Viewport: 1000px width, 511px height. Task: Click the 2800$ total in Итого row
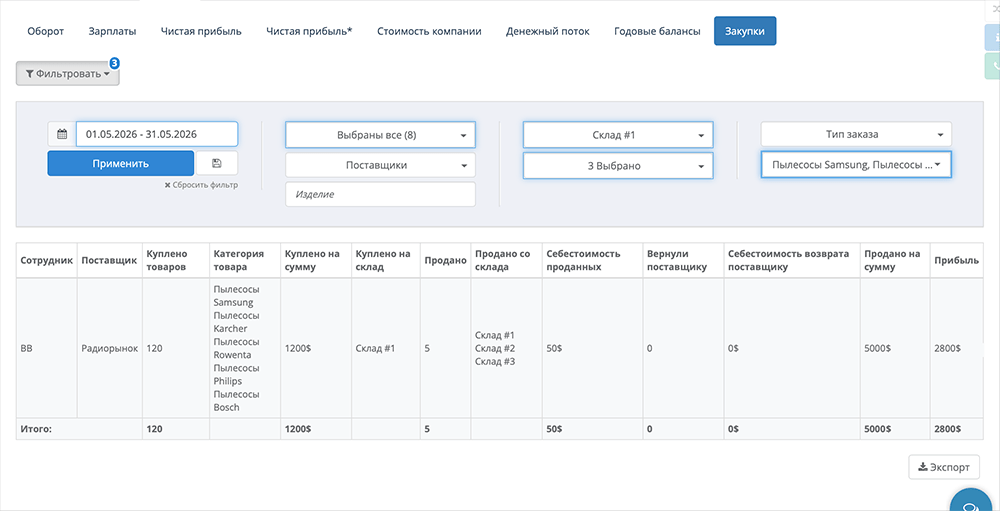point(948,429)
